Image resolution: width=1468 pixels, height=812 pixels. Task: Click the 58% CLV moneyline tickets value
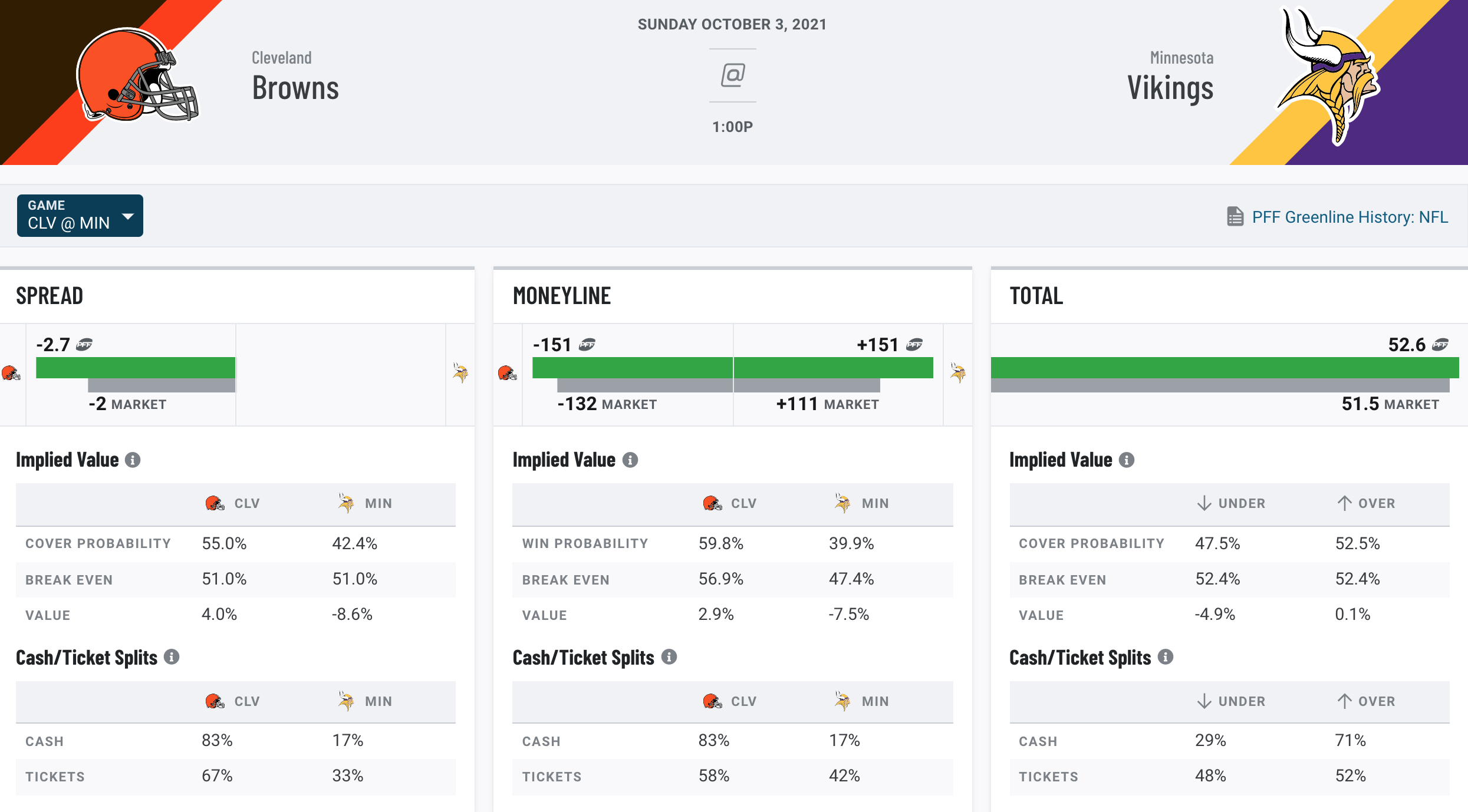click(714, 775)
